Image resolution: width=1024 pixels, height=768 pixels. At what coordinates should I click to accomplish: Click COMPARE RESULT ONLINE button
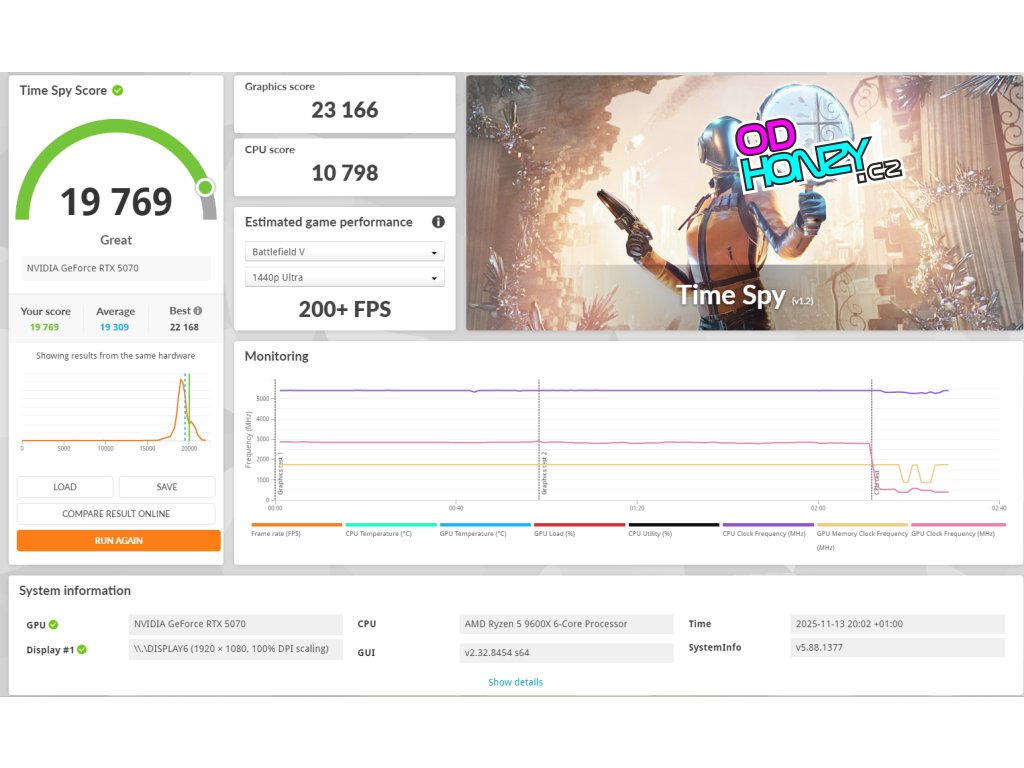(116, 513)
